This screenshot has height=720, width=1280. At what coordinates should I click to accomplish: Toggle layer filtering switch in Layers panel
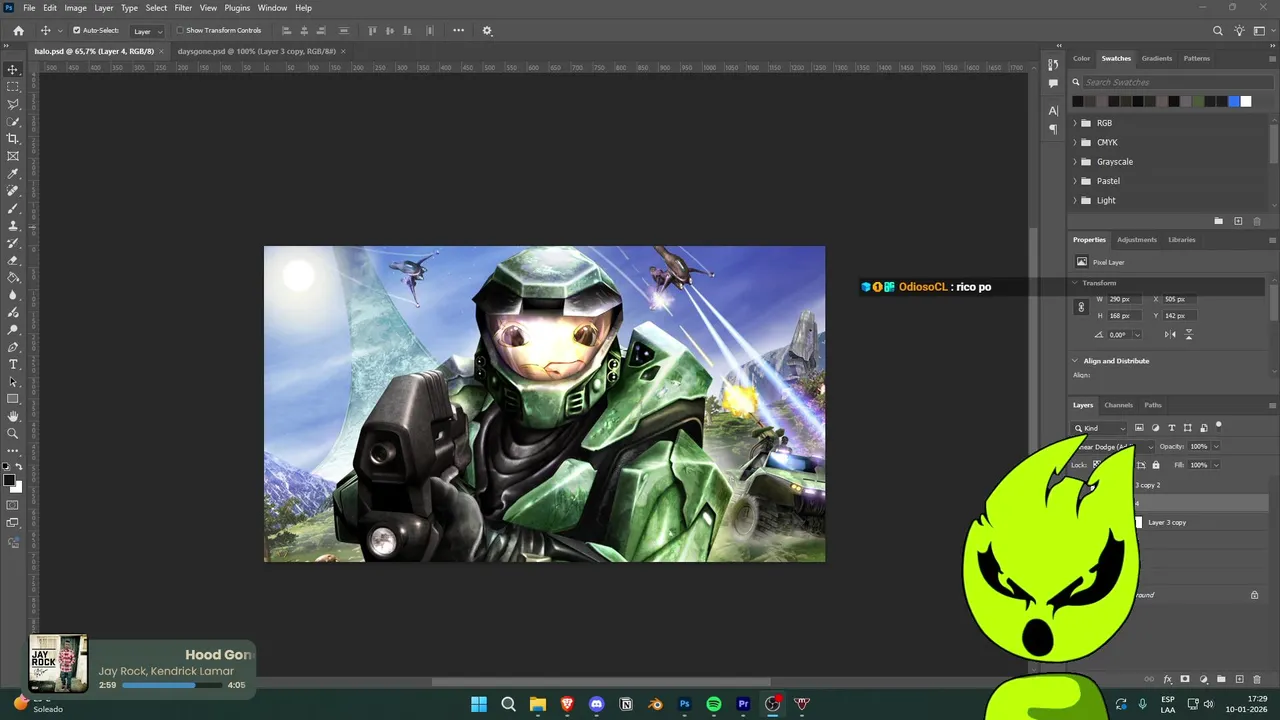click(x=1219, y=426)
